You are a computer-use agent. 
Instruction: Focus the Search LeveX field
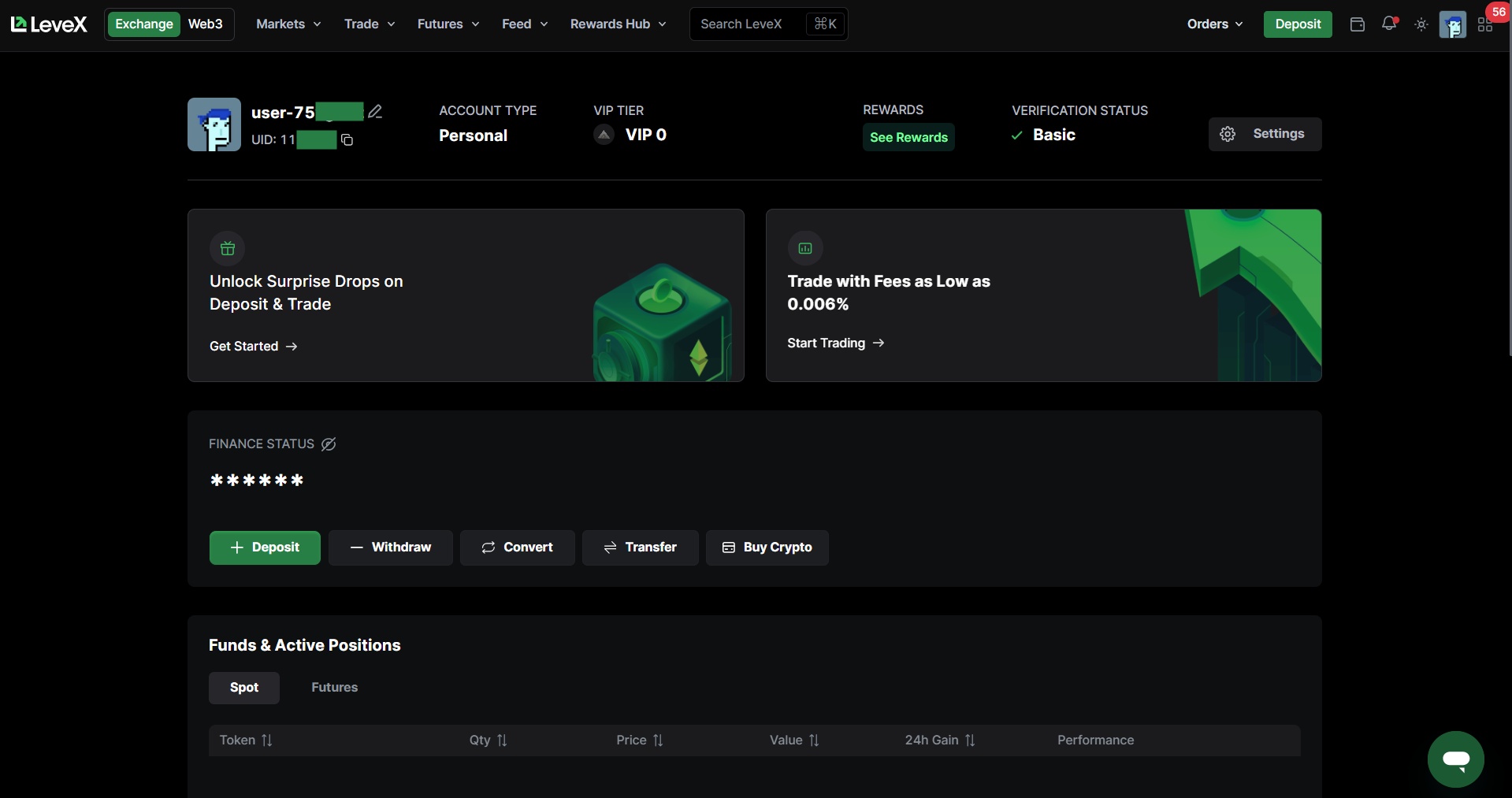coord(768,24)
